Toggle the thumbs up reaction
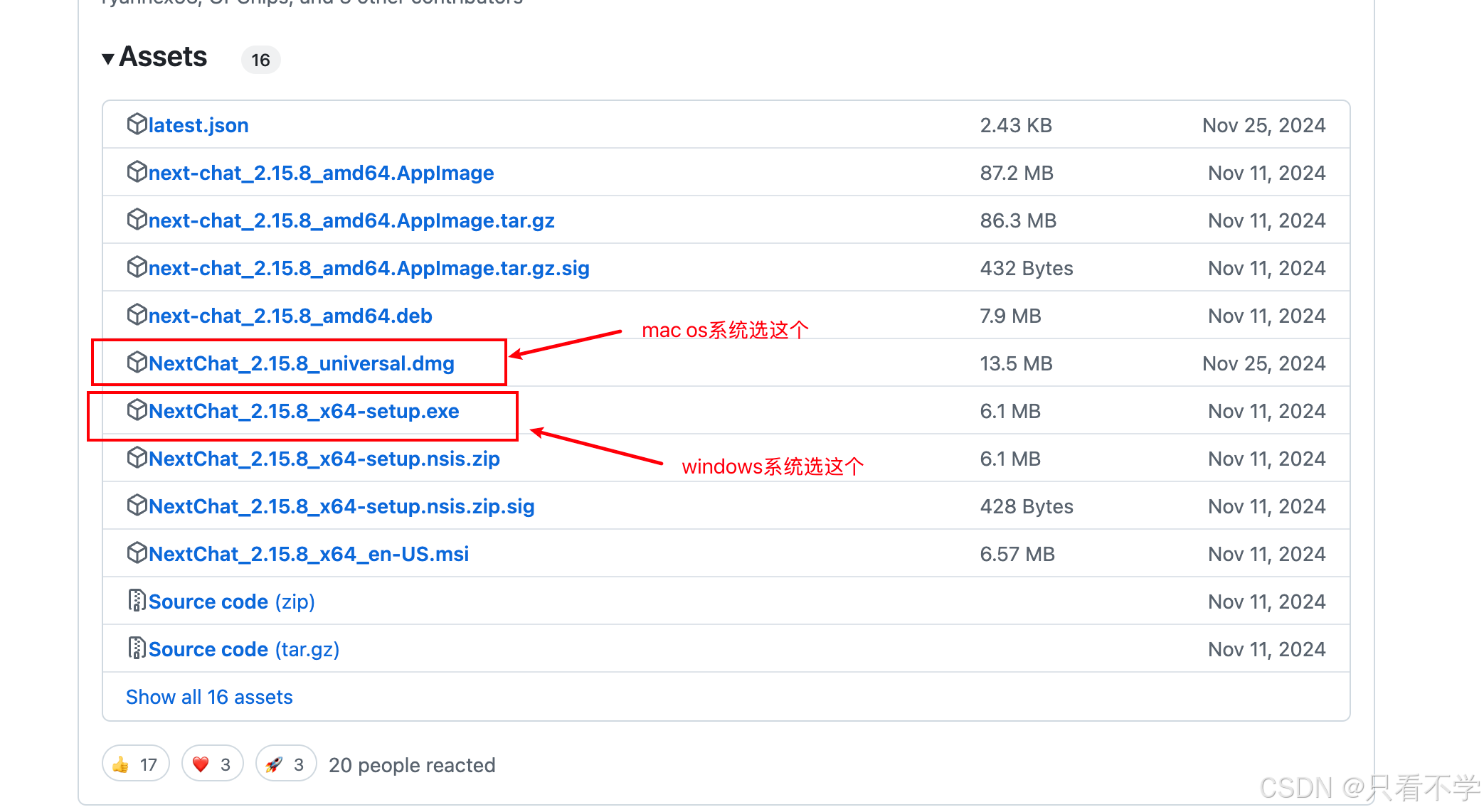1484x812 pixels. [135, 764]
